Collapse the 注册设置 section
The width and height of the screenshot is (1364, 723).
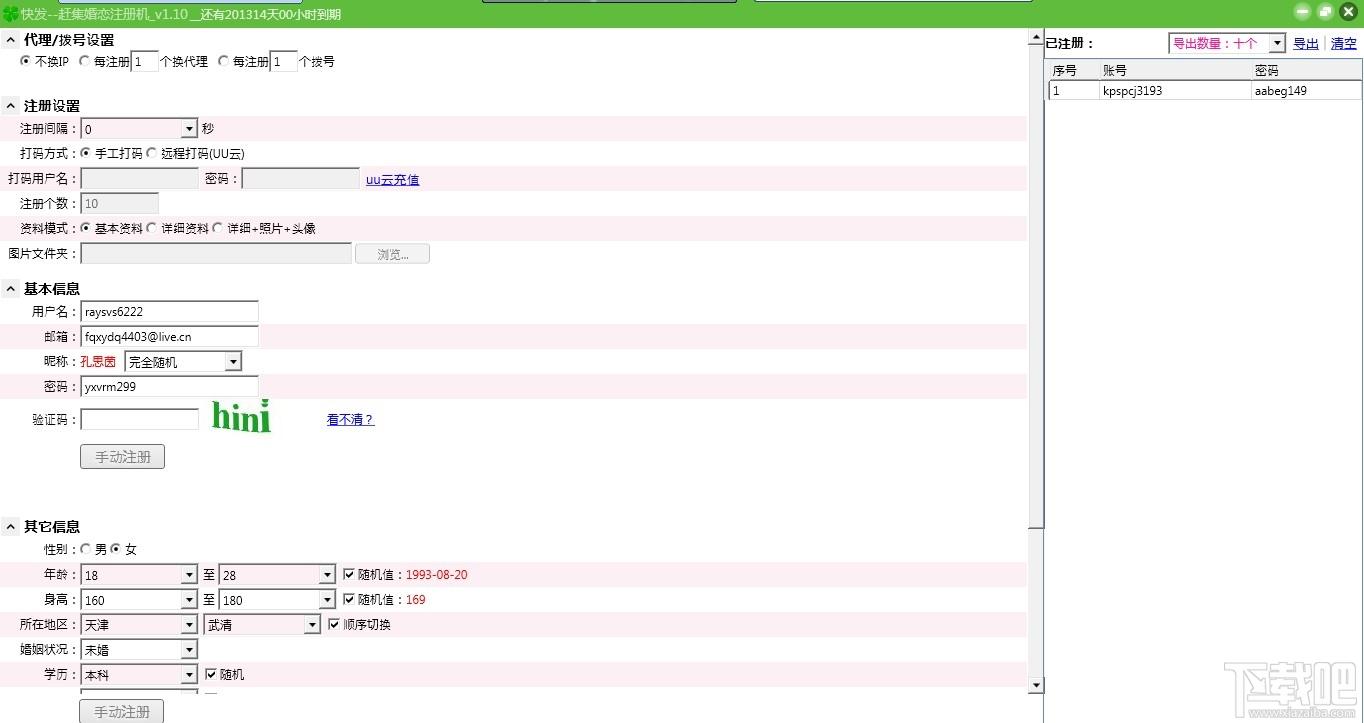[x=10, y=106]
